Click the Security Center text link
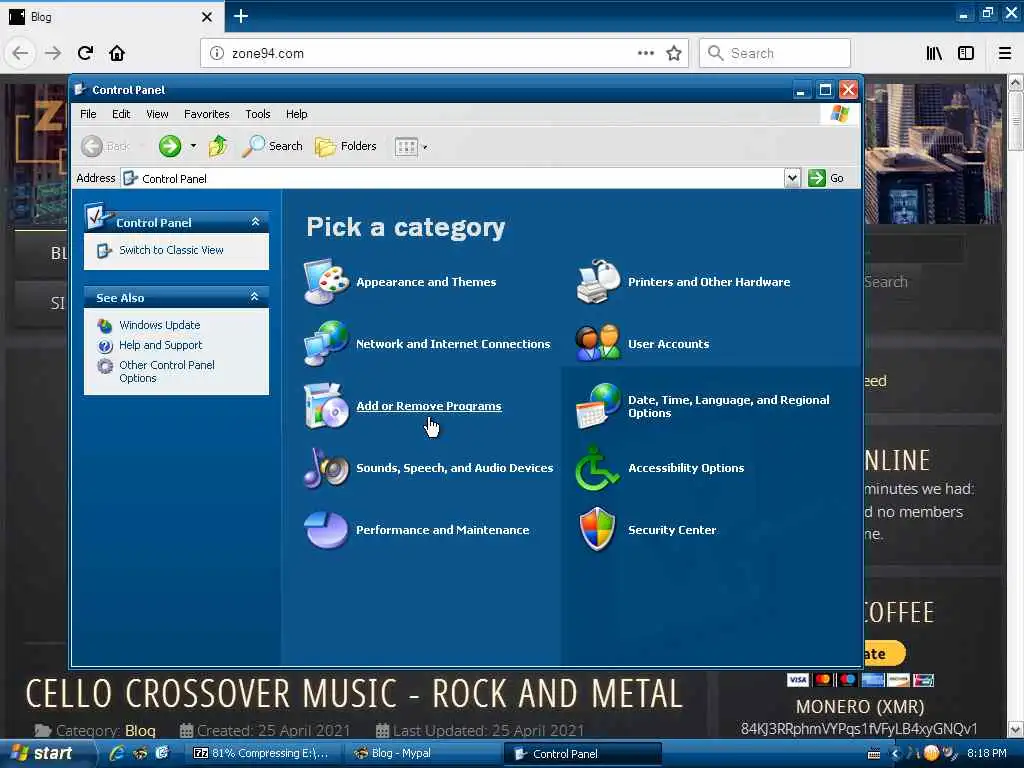The width and height of the screenshot is (1024, 768). click(672, 530)
